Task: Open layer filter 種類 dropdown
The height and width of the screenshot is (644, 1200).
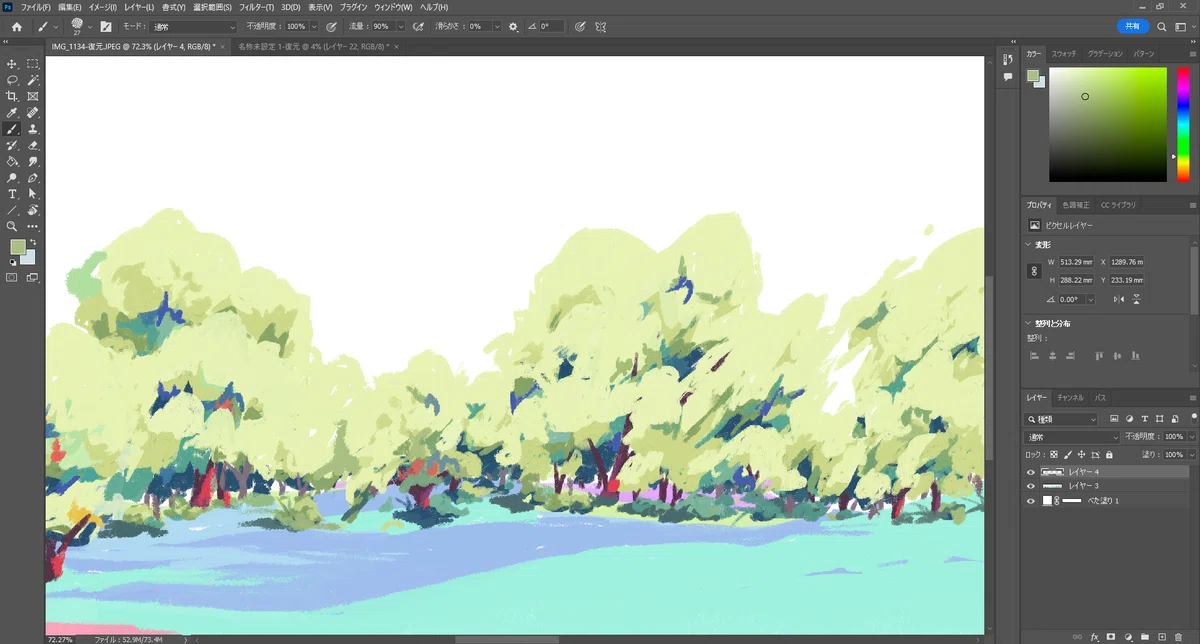Action: (x=1061, y=419)
